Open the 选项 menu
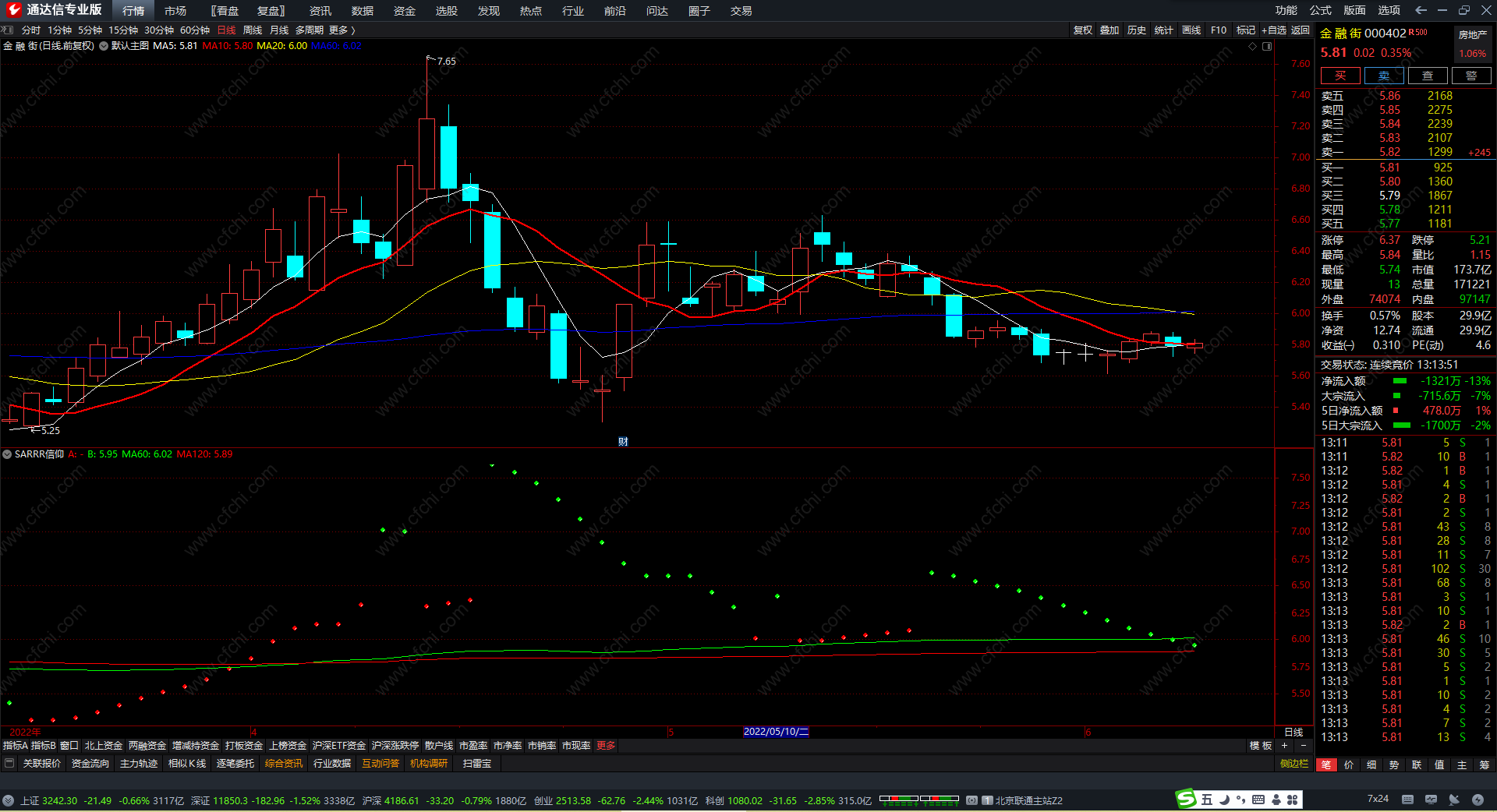Viewport: 1497px width, 812px height. coord(1389,10)
